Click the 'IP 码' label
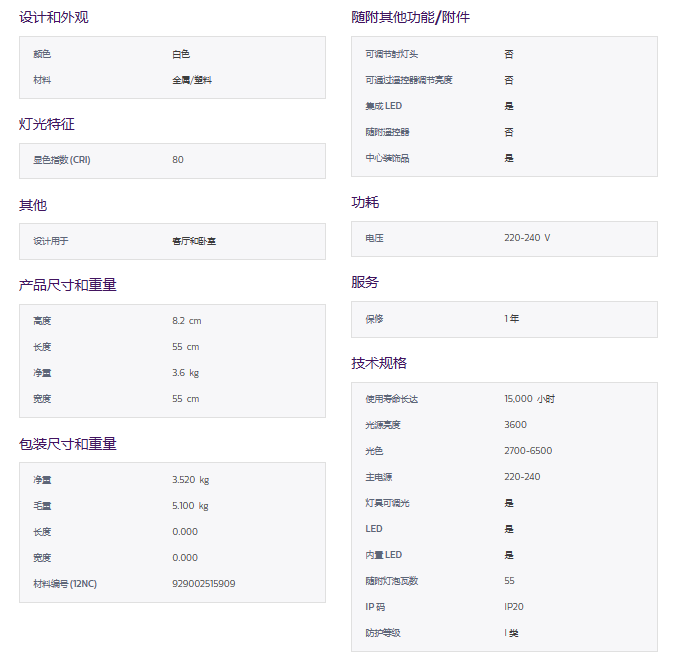The image size is (674, 662). coord(375,607)
